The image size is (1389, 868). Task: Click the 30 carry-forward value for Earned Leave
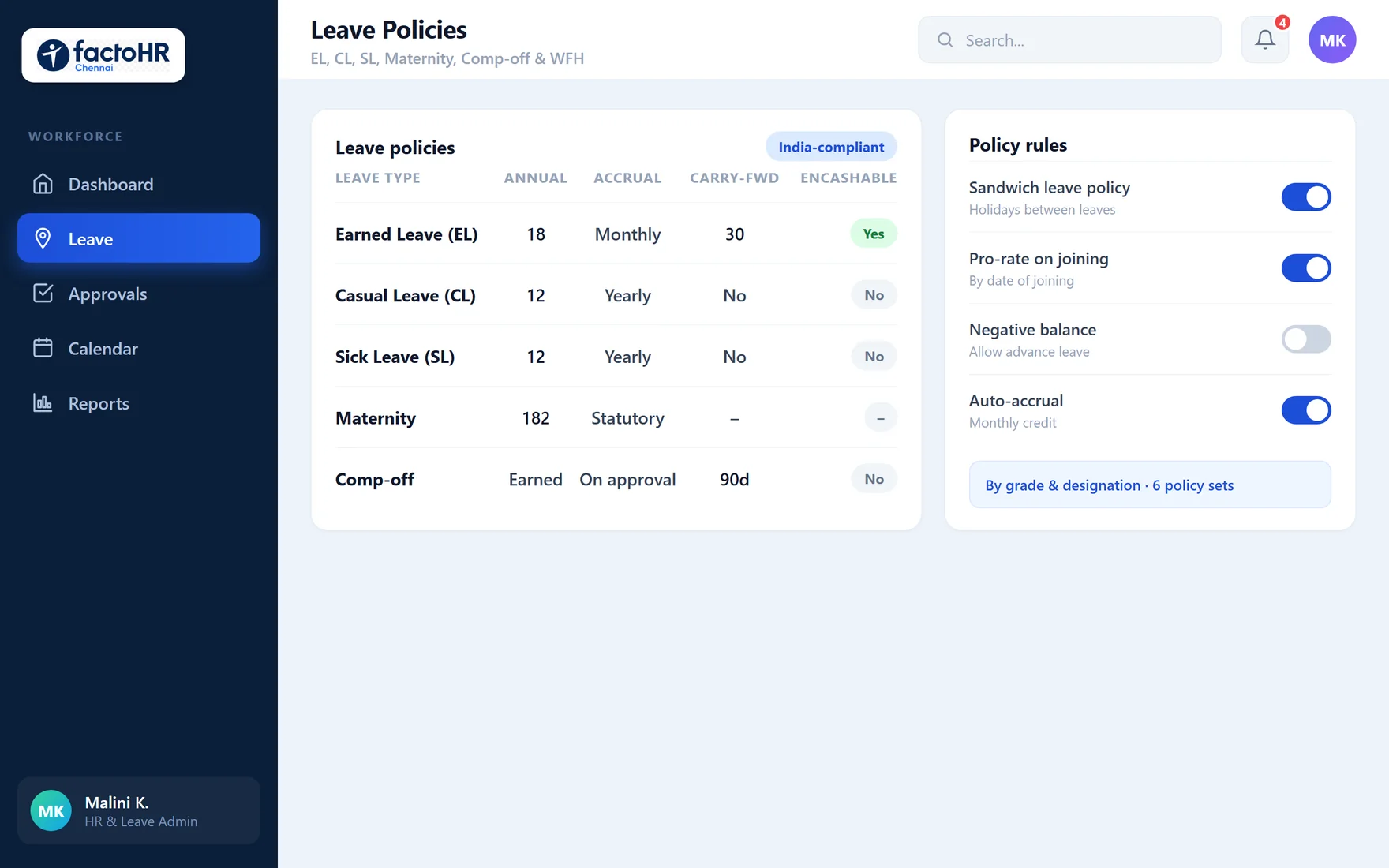[x=735, y=234]
